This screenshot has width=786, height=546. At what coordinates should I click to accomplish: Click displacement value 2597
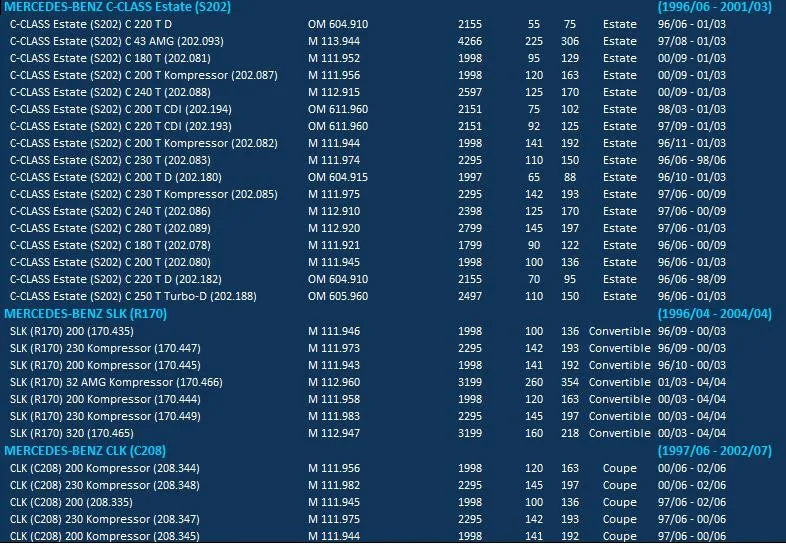[470, 92]
